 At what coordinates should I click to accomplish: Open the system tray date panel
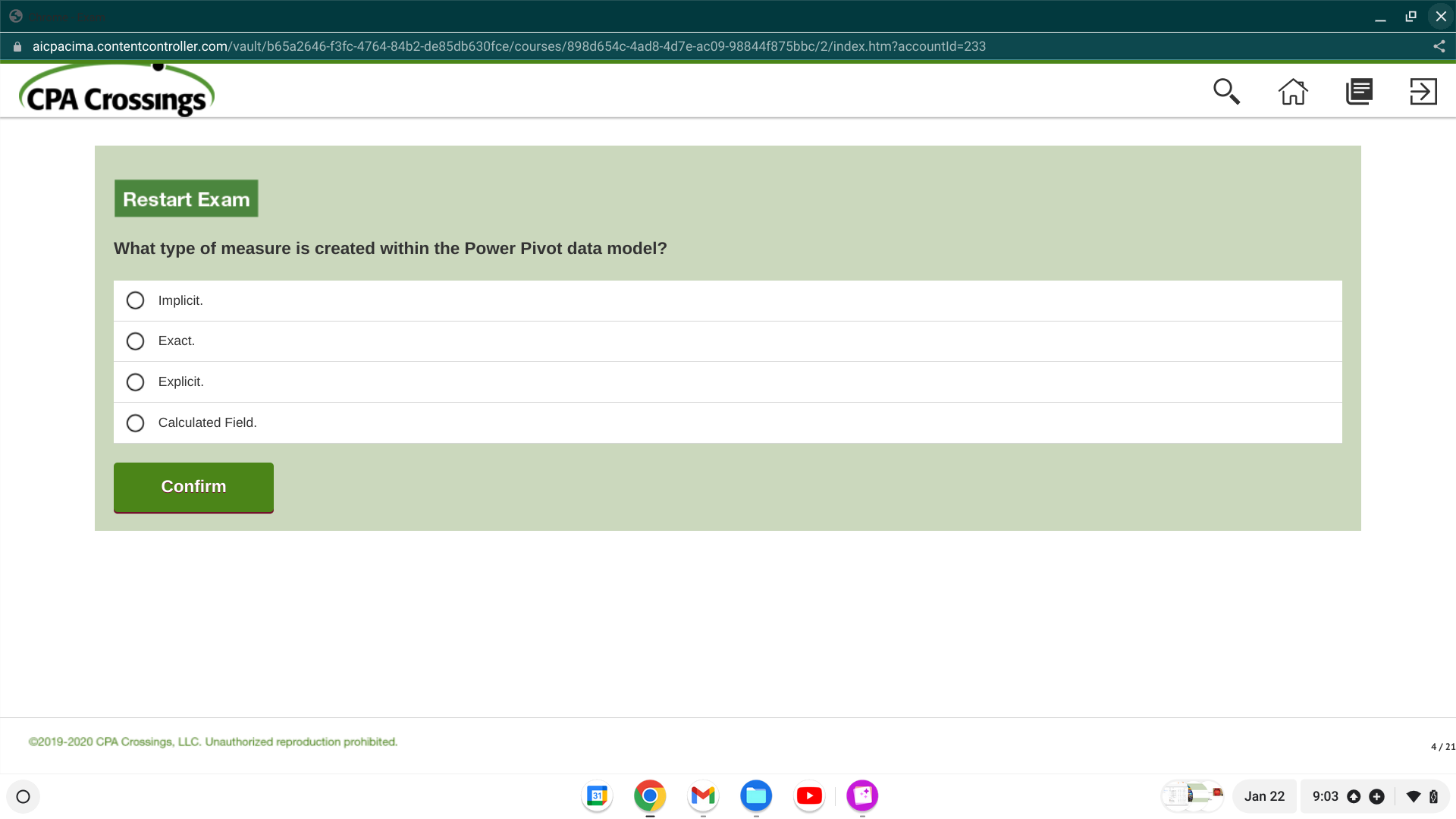point(1264,796)
